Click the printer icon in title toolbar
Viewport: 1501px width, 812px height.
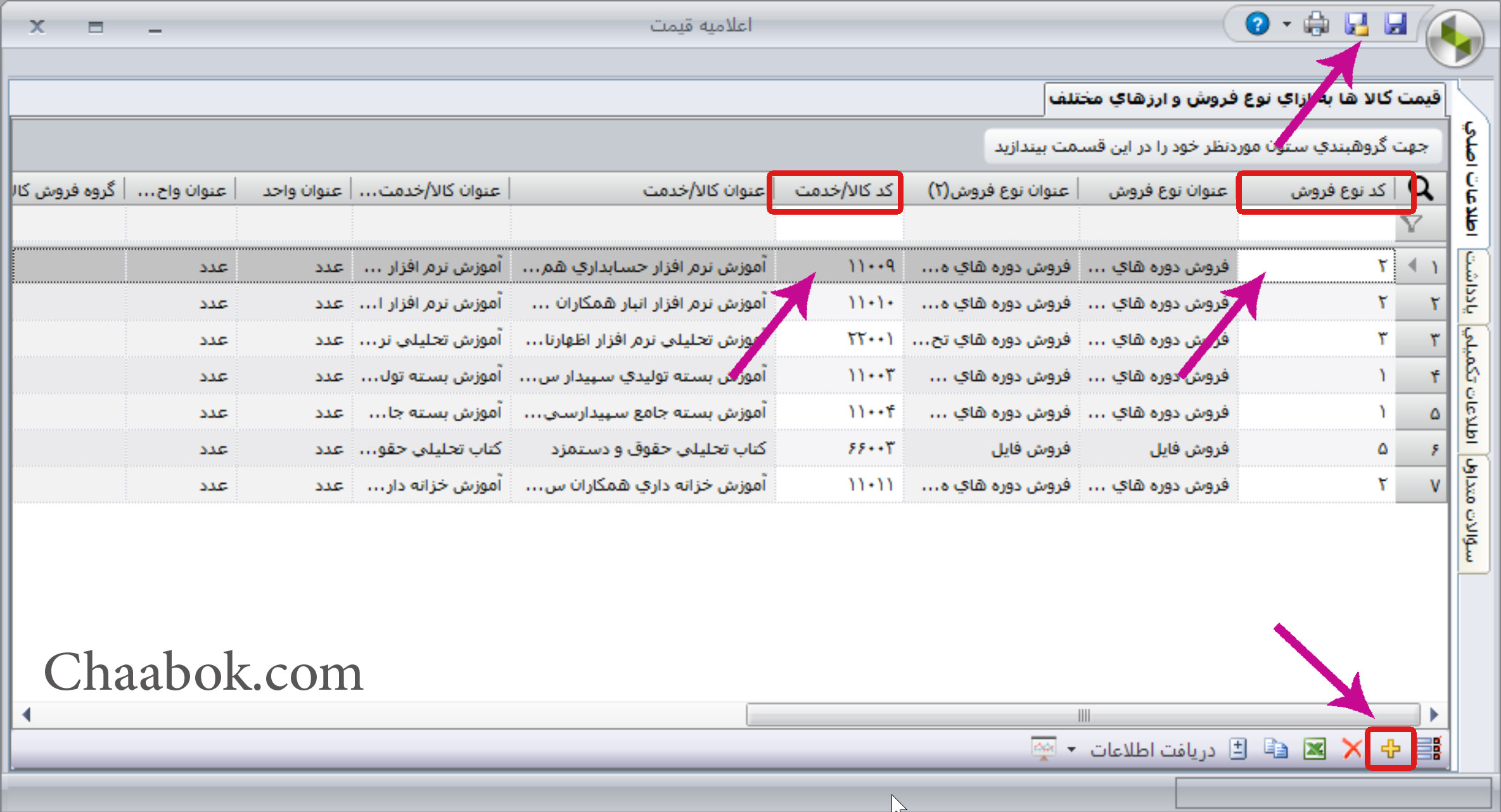pyautogui.click(x=1316, y=25)
